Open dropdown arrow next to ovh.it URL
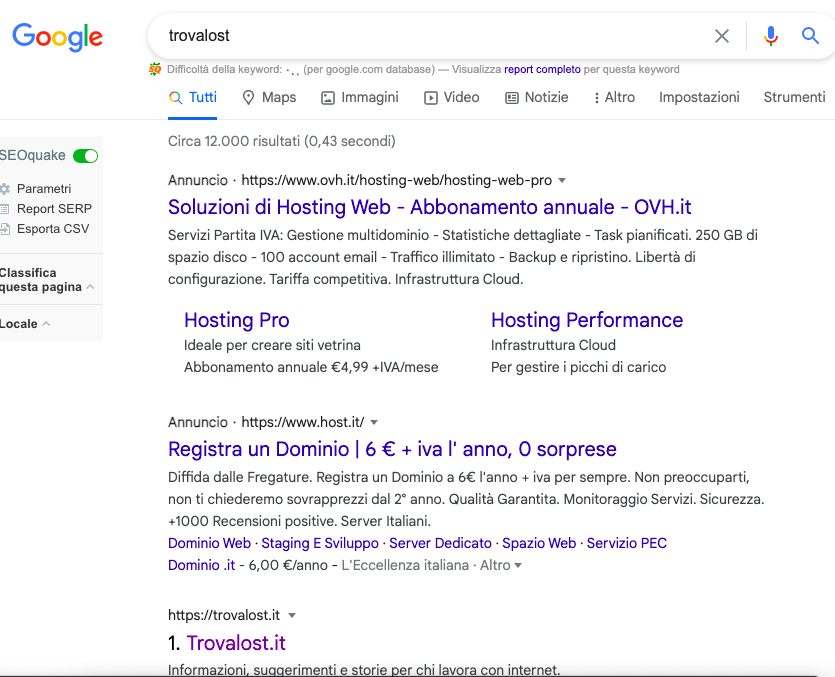This screenshot has height=677, width=835. coord(562,181)
